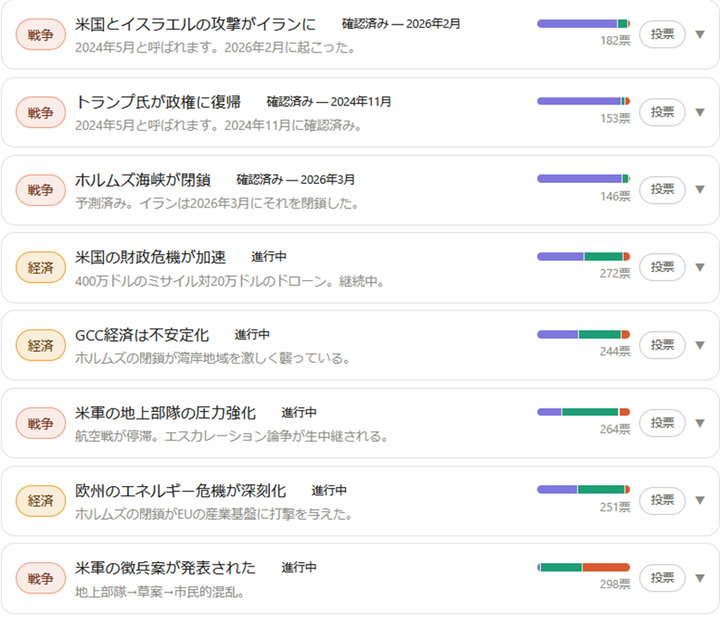The height and width of the screenshot is (617, 720).
Task: Click vote bar above 153票
Action: coord(583,101)
